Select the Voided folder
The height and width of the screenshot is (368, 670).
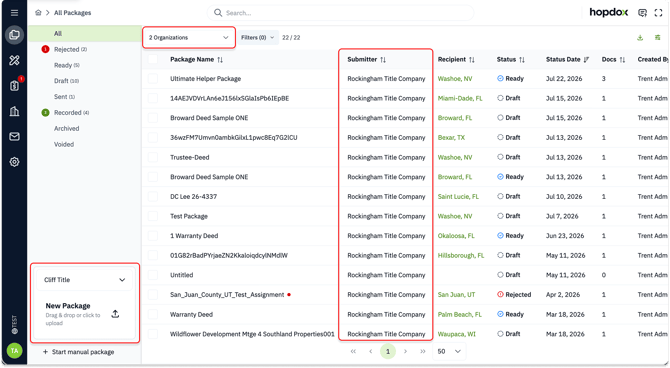64,144
